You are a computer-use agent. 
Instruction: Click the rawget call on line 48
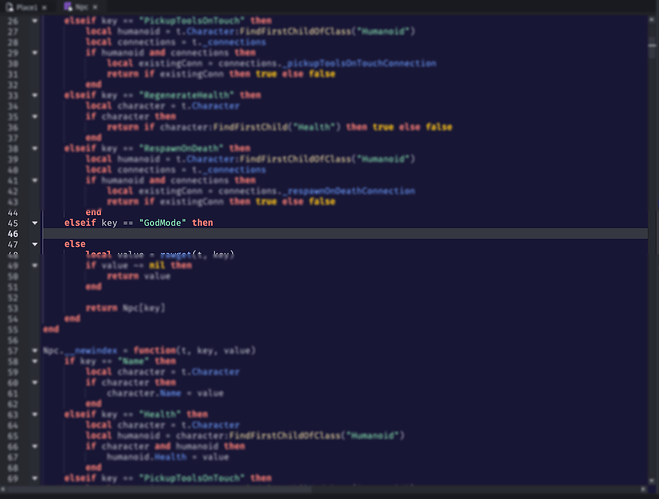pyautogui.click(x=197, y=254)
